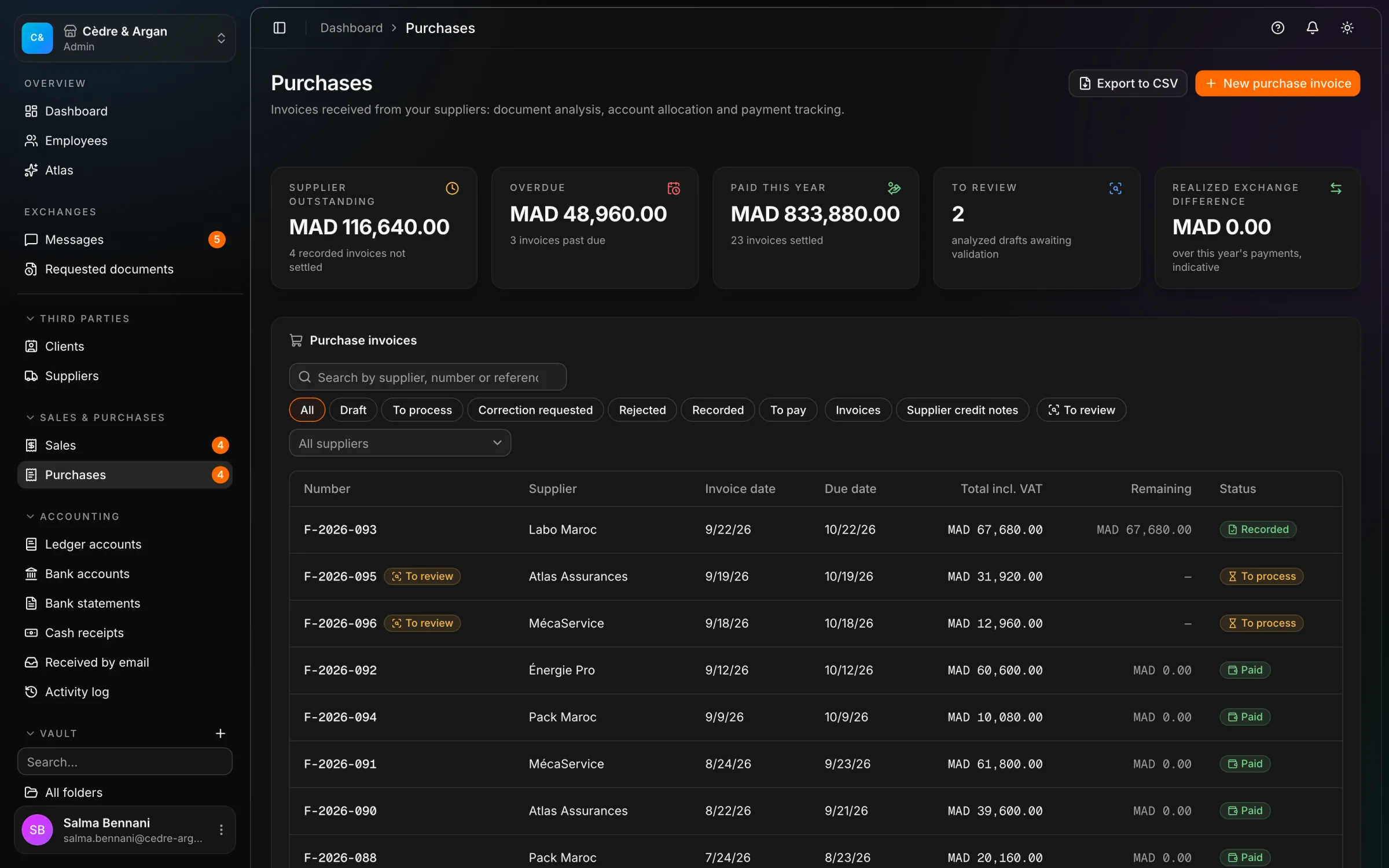Create a New purchase invoice
The width and height of the screenshot is (1389, 868).
point(1277,83)
